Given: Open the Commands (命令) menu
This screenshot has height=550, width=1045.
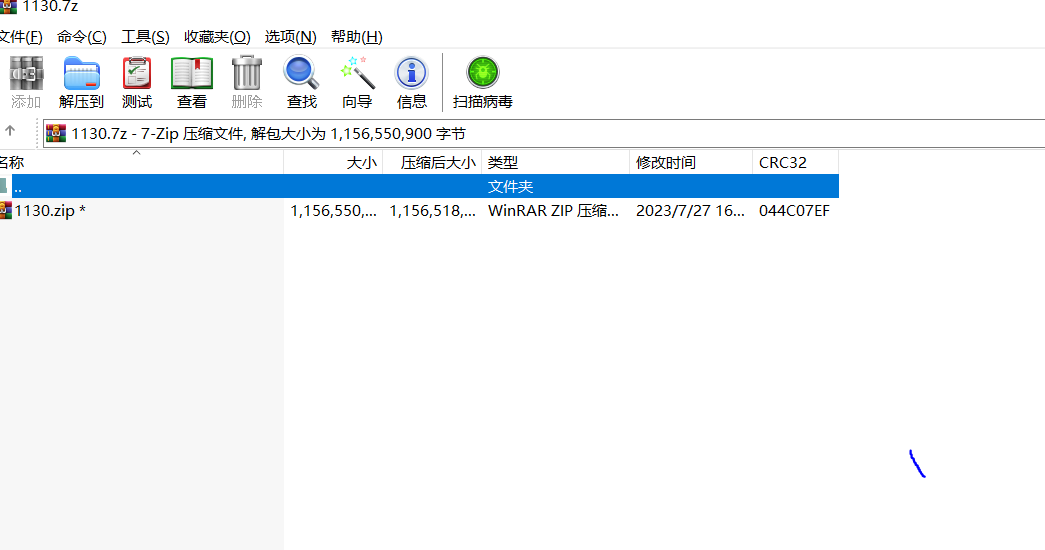Looking at the screenshot, I should tap(82, 37).
